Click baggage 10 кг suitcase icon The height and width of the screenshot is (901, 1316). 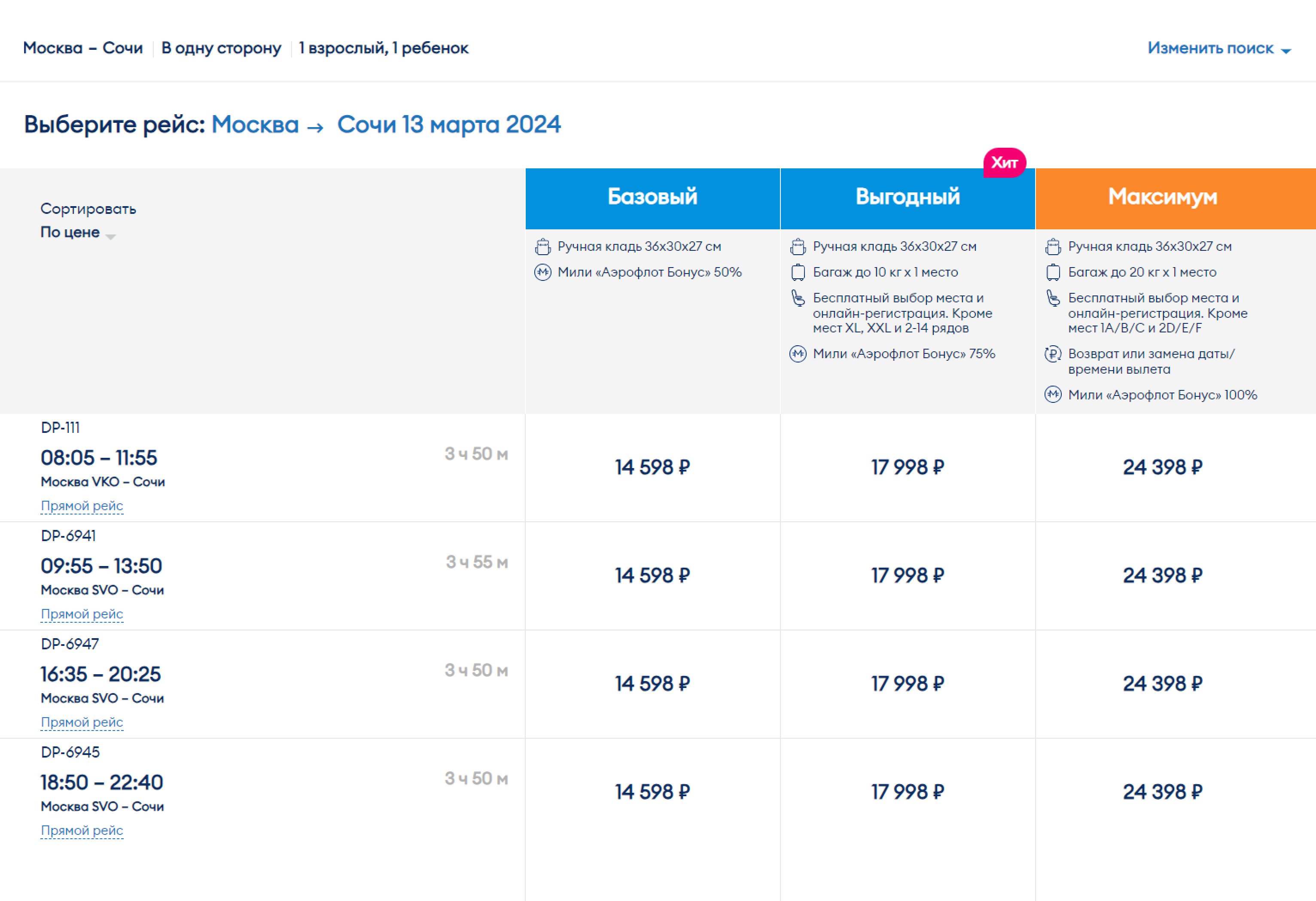[x=798, y=272]
